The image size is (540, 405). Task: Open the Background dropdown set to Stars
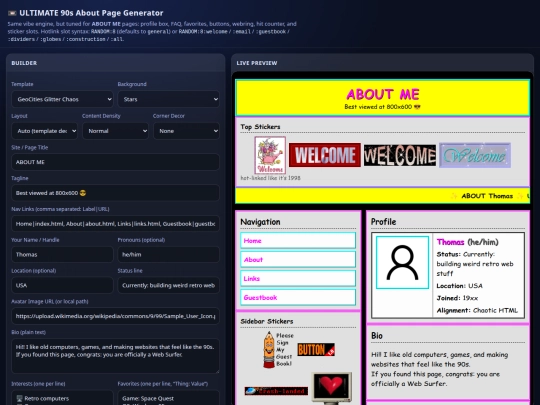(x=168, y=99)
